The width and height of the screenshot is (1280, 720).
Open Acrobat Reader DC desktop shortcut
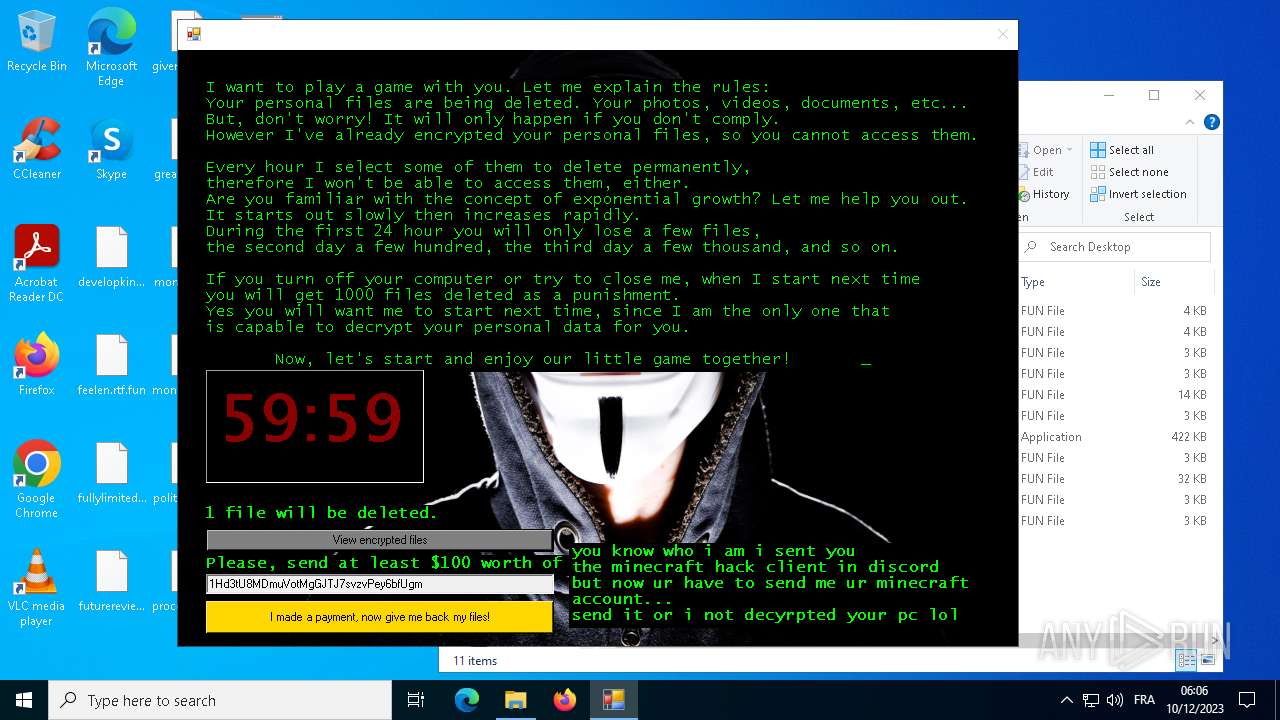coord(37,264)
